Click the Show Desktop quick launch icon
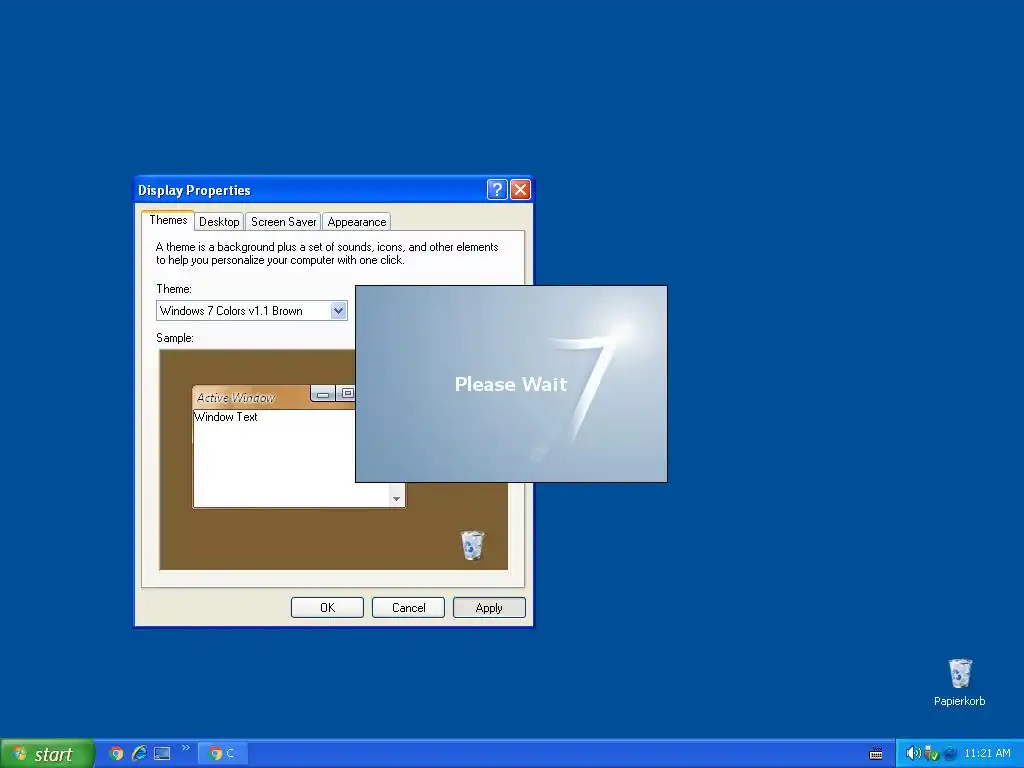 tap(162, 754)
